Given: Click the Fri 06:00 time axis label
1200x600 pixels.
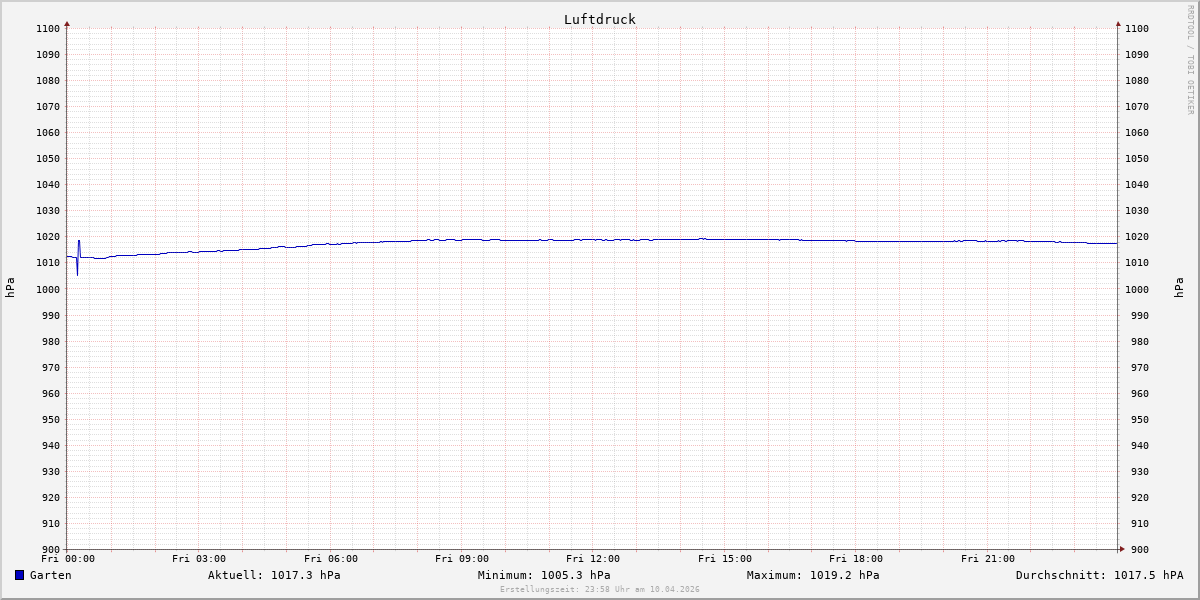Looking at the screenshot, I should (x=331, y=559).
